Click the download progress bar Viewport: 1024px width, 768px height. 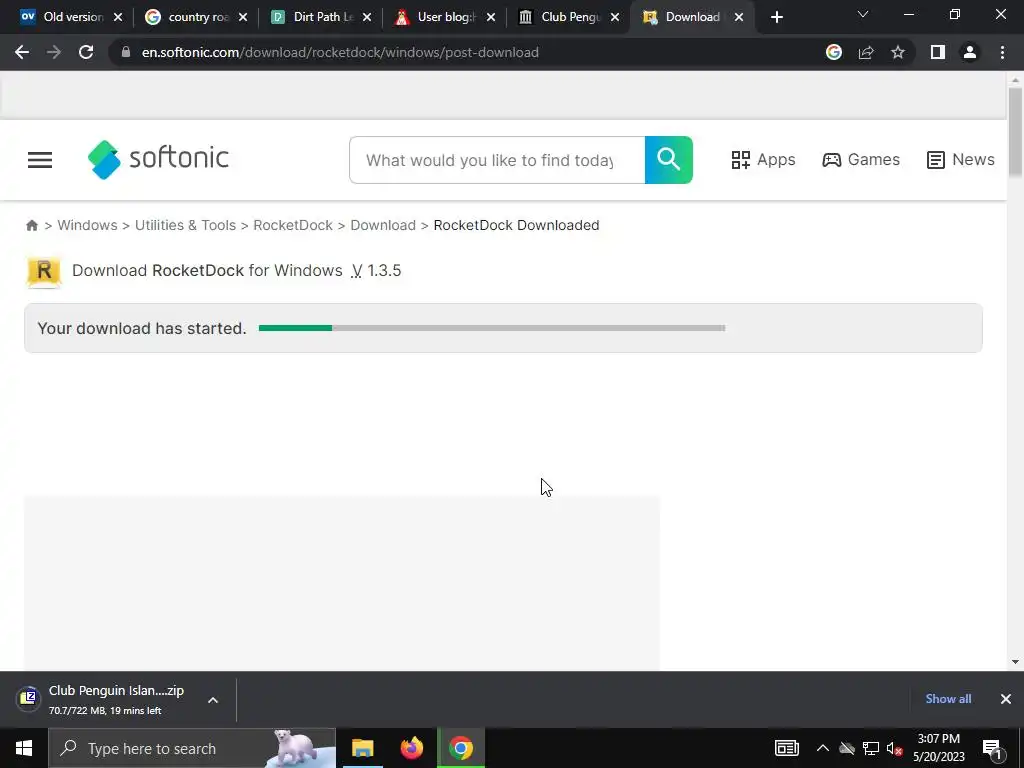pyautogui.click(x=492, y=328)
